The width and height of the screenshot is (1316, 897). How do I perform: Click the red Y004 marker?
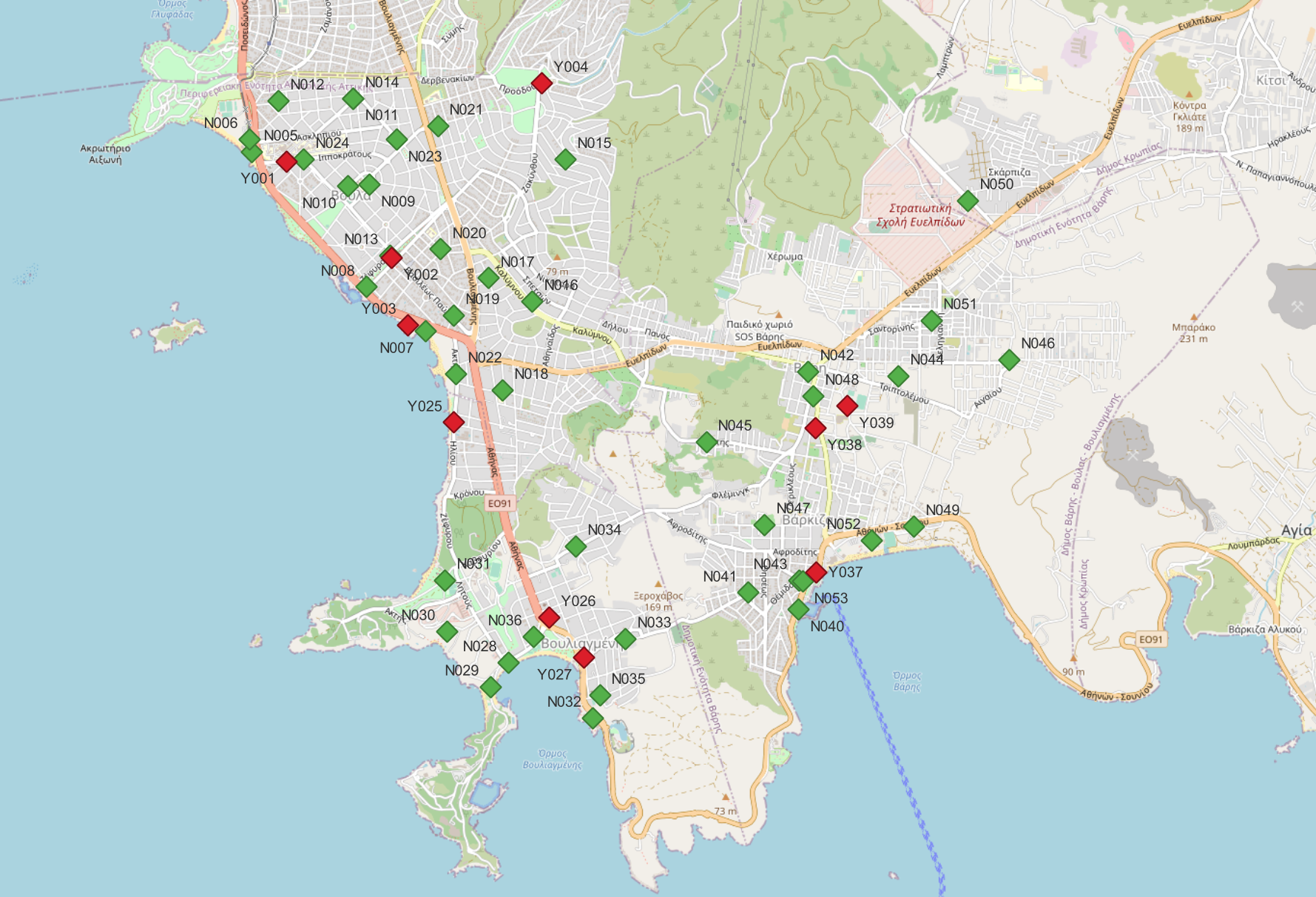541,83
